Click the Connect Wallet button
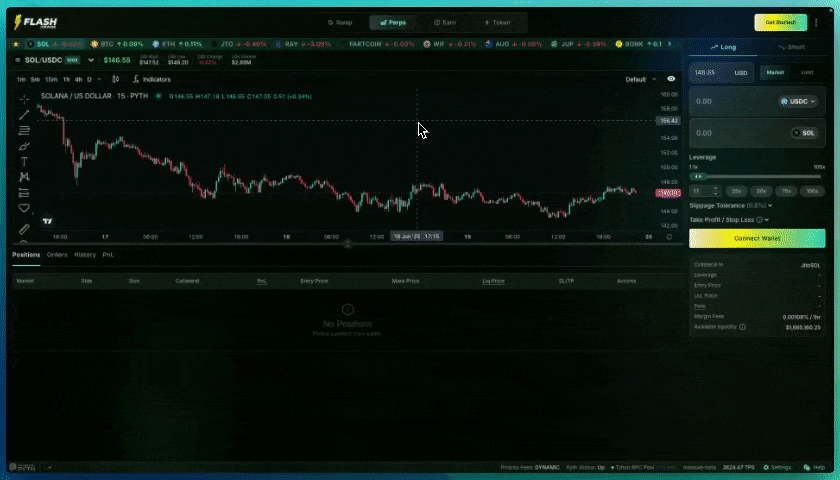The height and width of the screenshot is (480, 840). pos(757,238)
